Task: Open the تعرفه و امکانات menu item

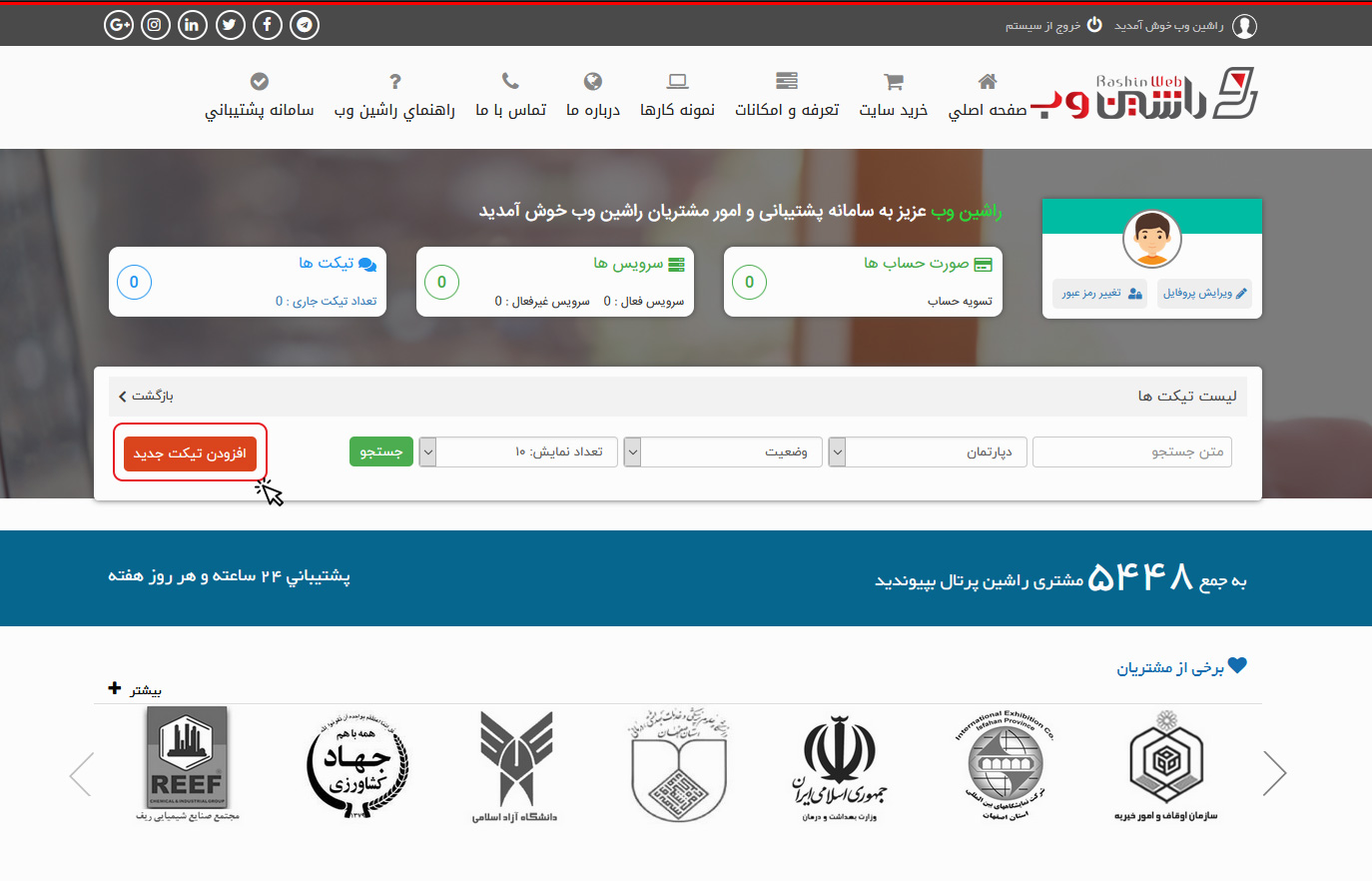Action: point(787,110)
